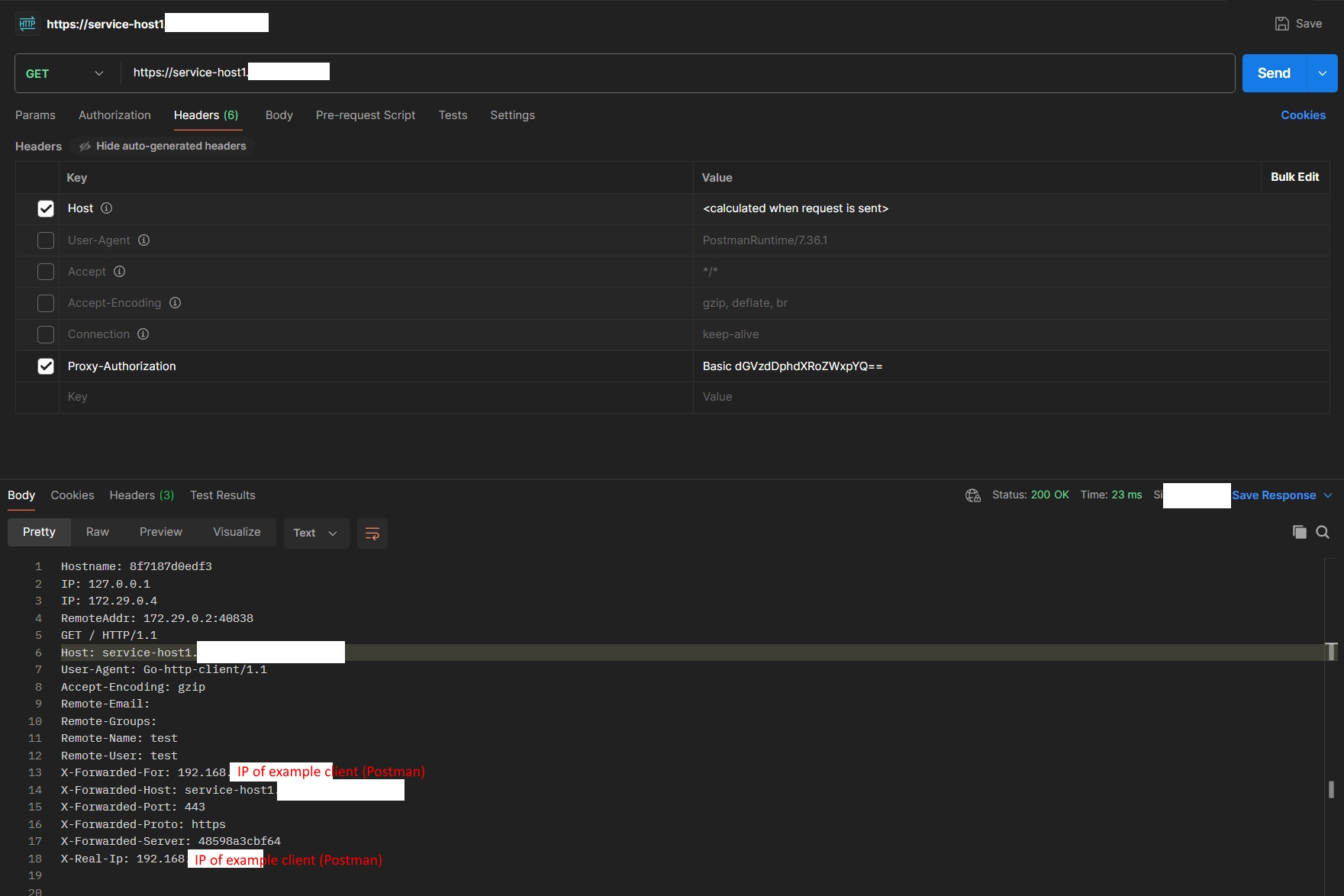Click the info icon beside Accept-Encoding

pyautogui.click(x=175, y=302)
